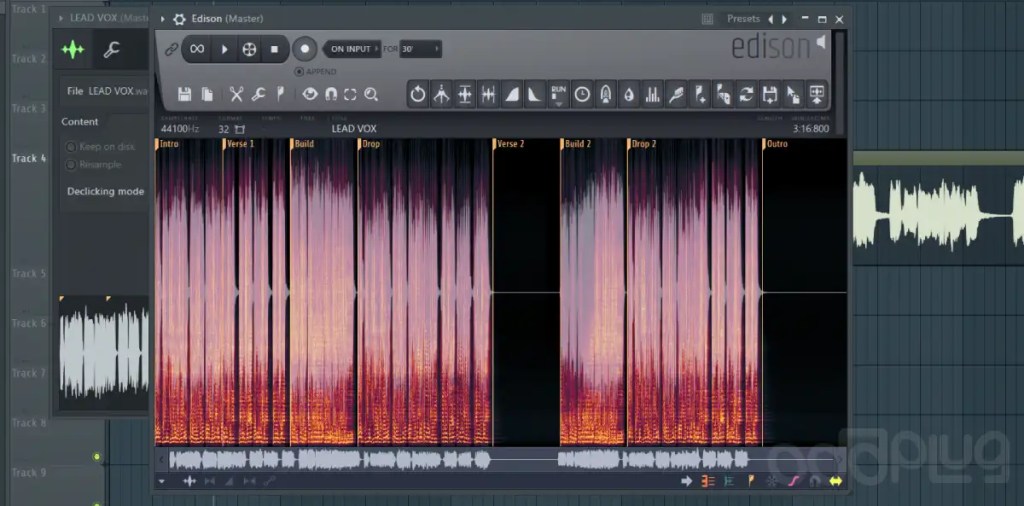
Task: Click the feather/brush tool button
Action: (676, 95)
